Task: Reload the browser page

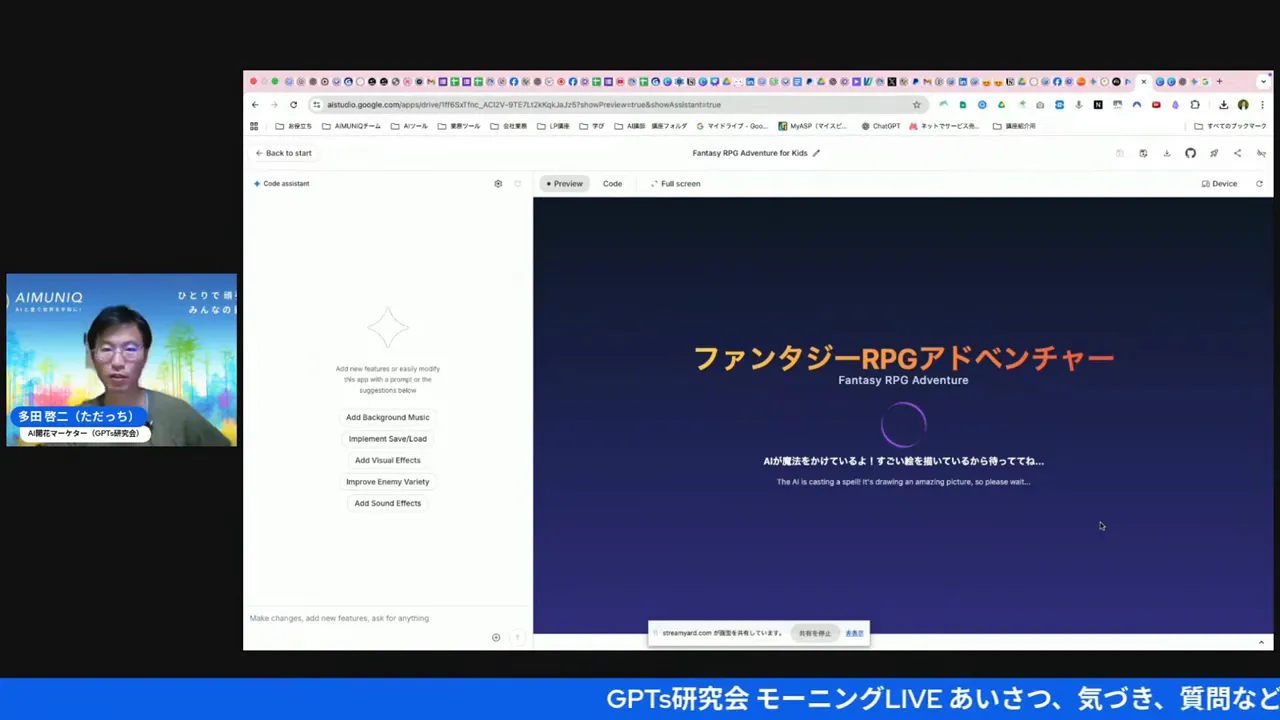Action: point(293,104)
